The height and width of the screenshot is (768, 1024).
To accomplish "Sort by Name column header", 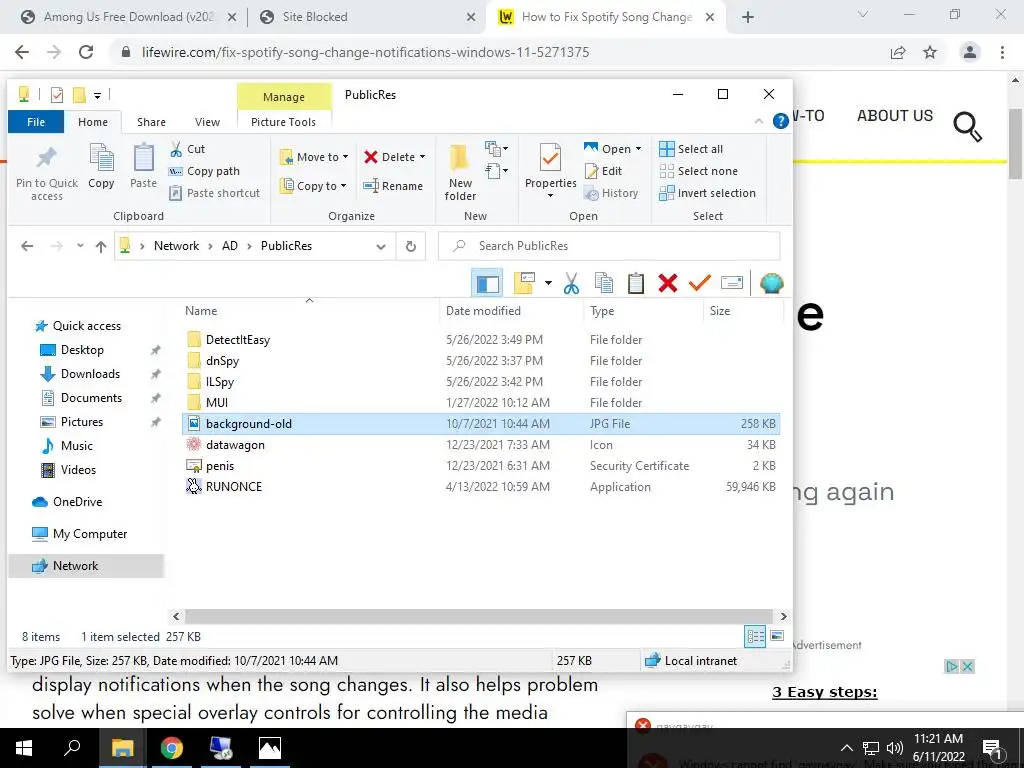I will tap(310, 311).
